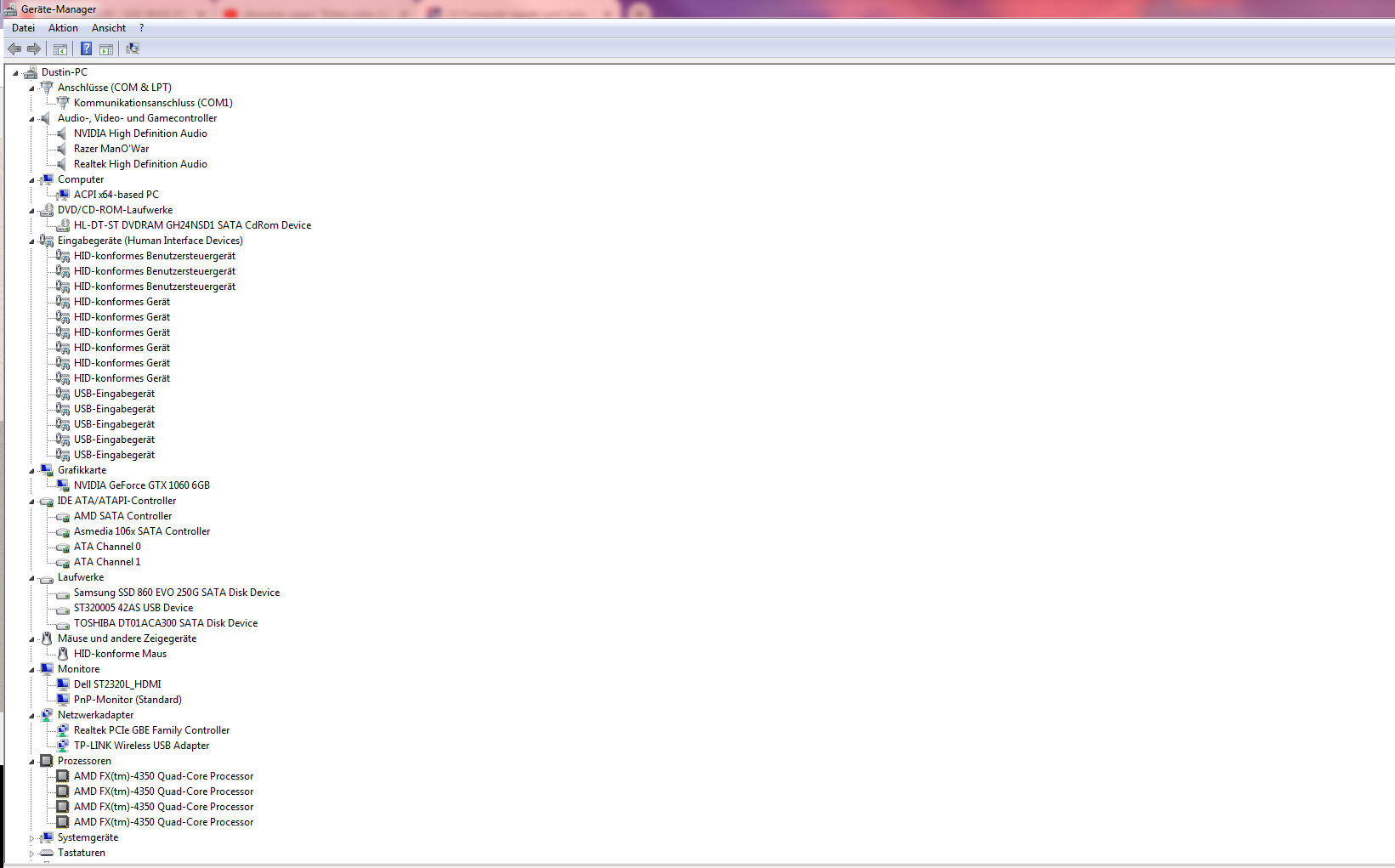Image resolution: width=1395 pixels, height=868 pixels.
Task: Click the Realtek High Definition Audio speaker icon
Action: tap(62, 164)
